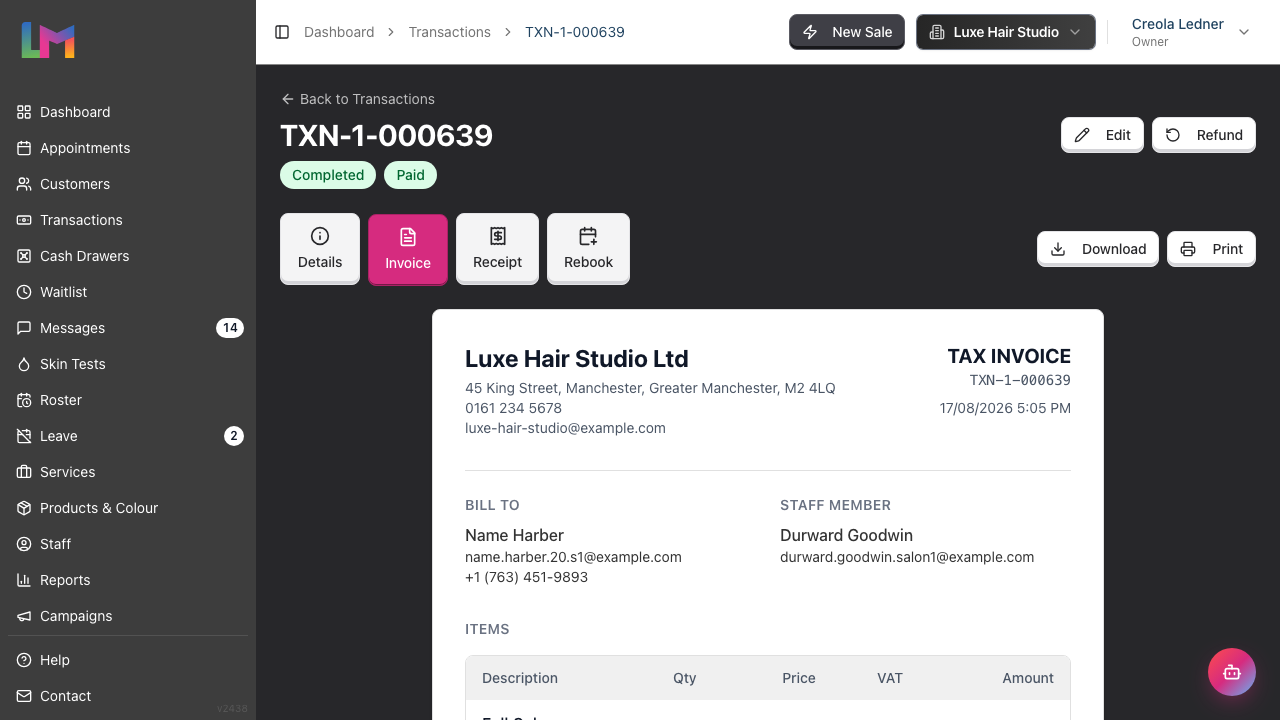Viewport: 1280px width, 720px height.
Task: Click durward.goodwin.salon1@example.com email
Action: (907, 557)
